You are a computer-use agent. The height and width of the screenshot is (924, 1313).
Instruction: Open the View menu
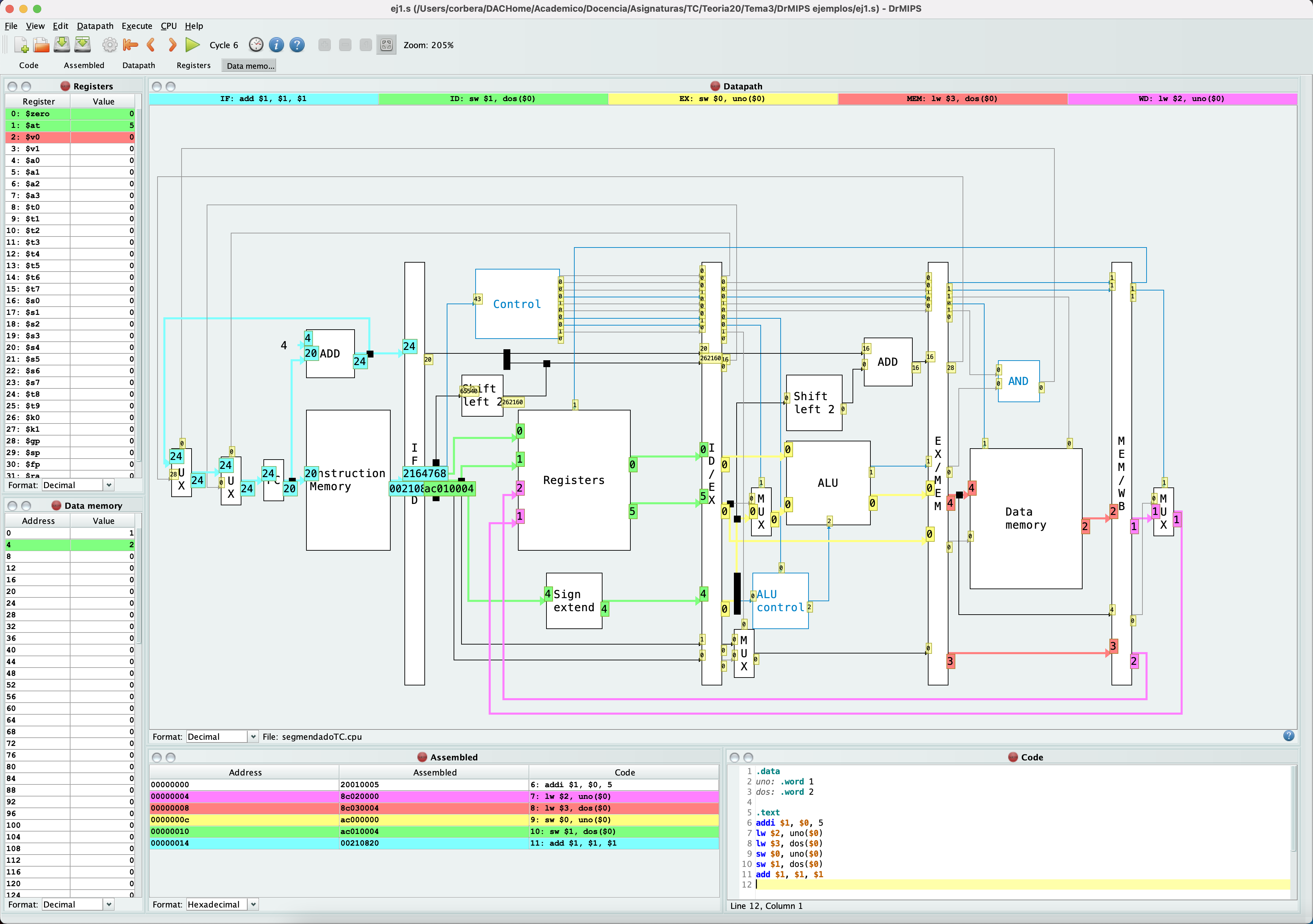(x=35, y=26)
